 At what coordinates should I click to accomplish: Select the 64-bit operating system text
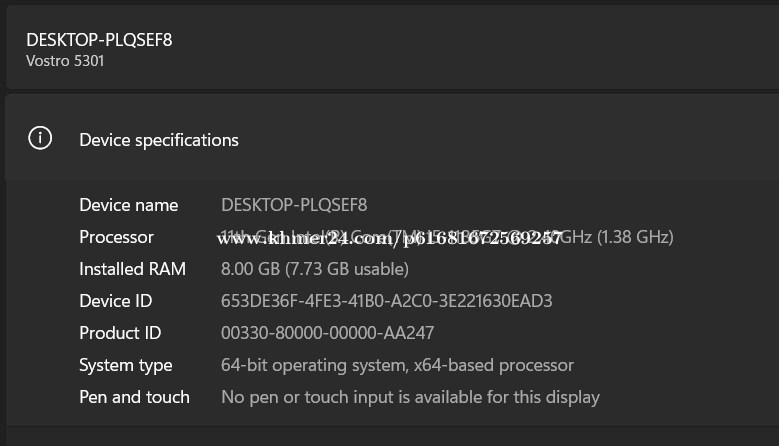[307, 365]
